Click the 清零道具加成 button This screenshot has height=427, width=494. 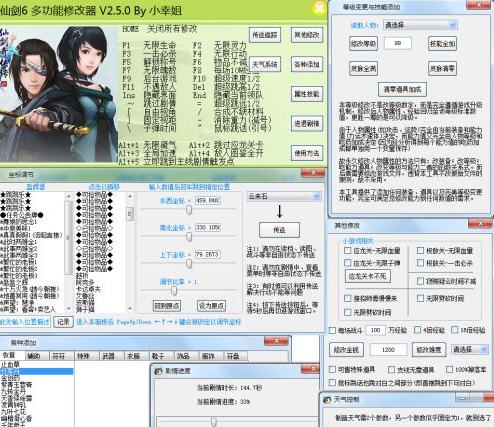402,89
